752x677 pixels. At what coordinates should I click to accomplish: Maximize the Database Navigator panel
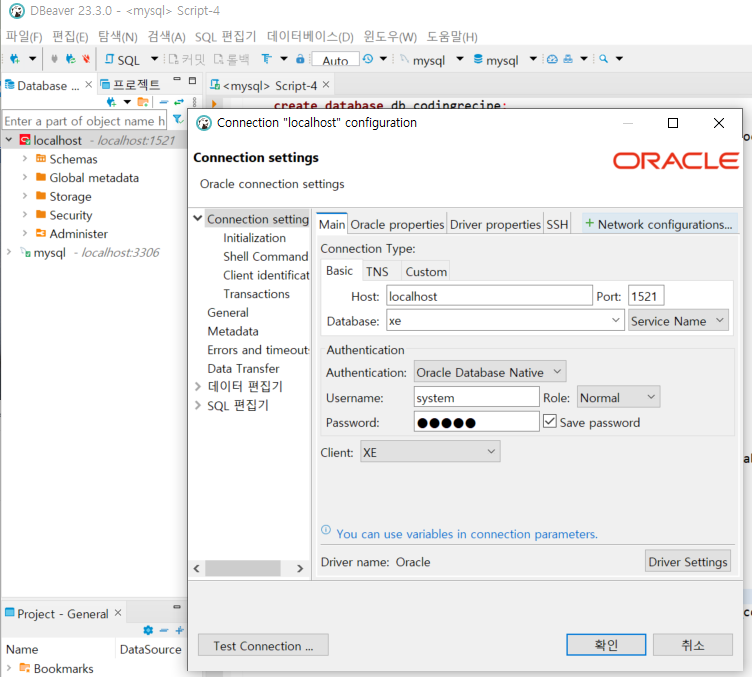[x=192, y=81]
